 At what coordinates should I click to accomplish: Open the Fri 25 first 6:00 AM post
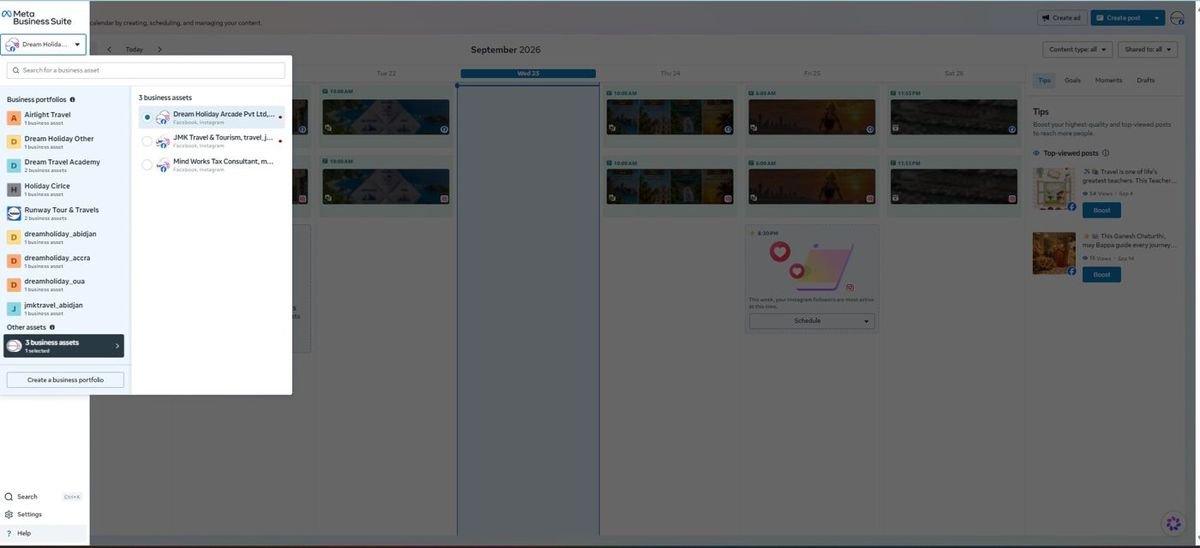811,111
